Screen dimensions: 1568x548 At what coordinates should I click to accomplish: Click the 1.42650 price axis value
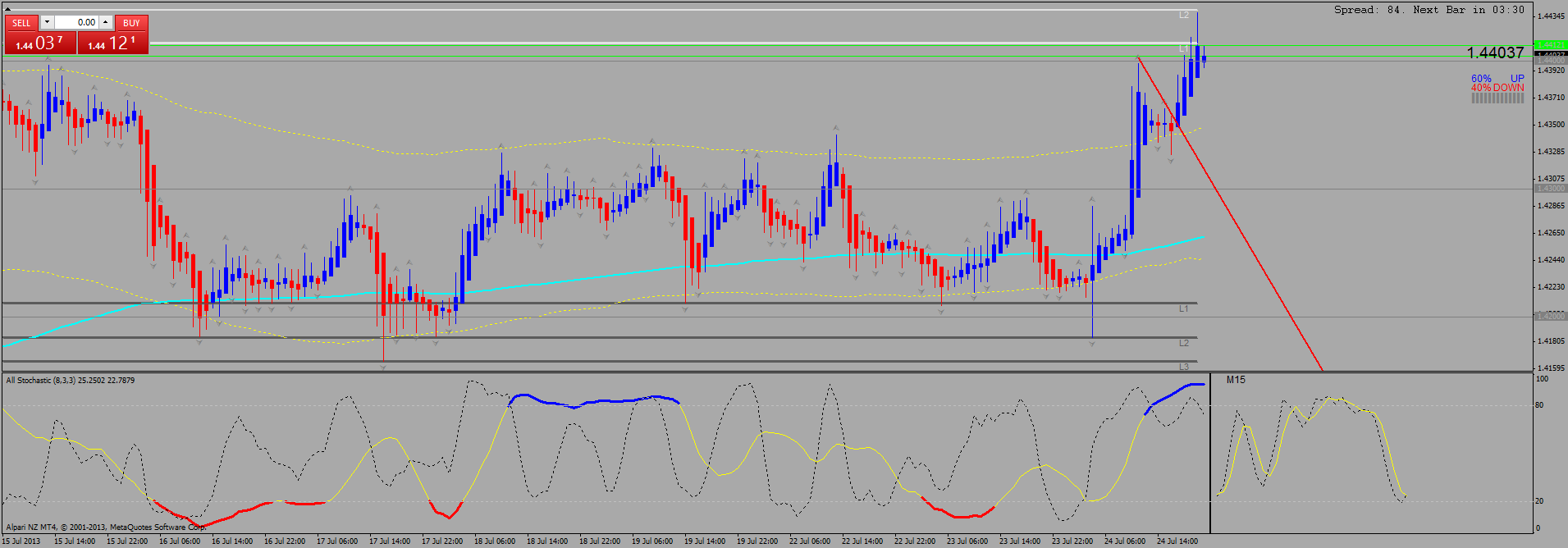(x=1550, y=233)
